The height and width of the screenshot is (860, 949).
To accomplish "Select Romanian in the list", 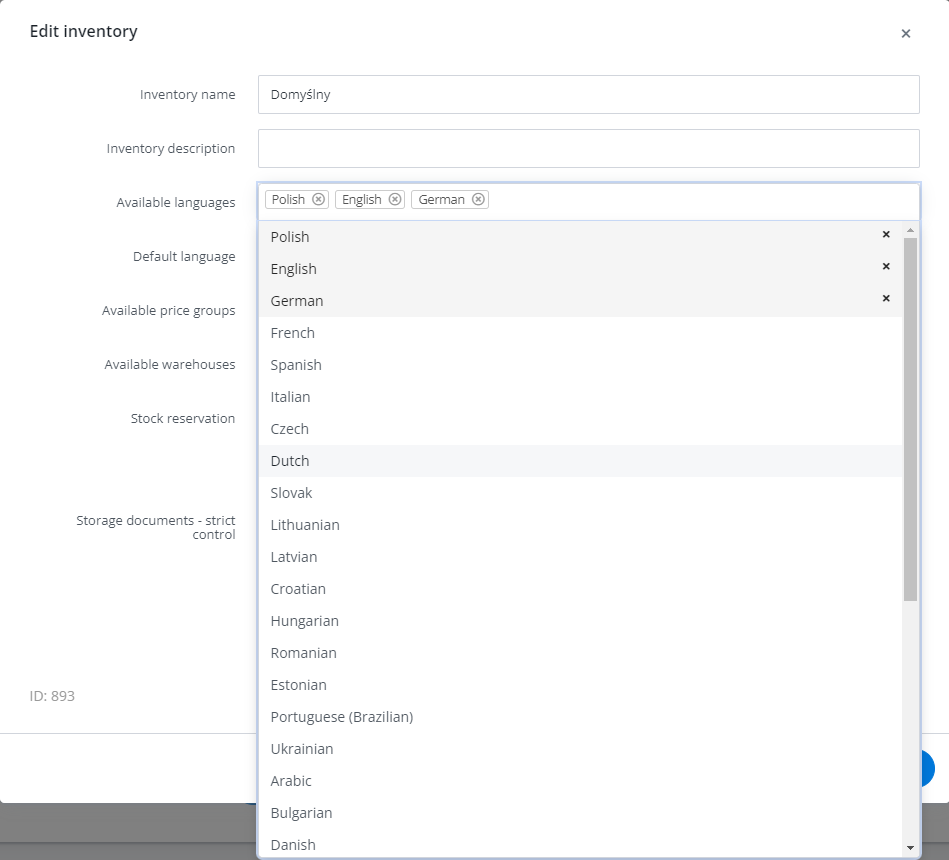I will click(x=580, y=654).
